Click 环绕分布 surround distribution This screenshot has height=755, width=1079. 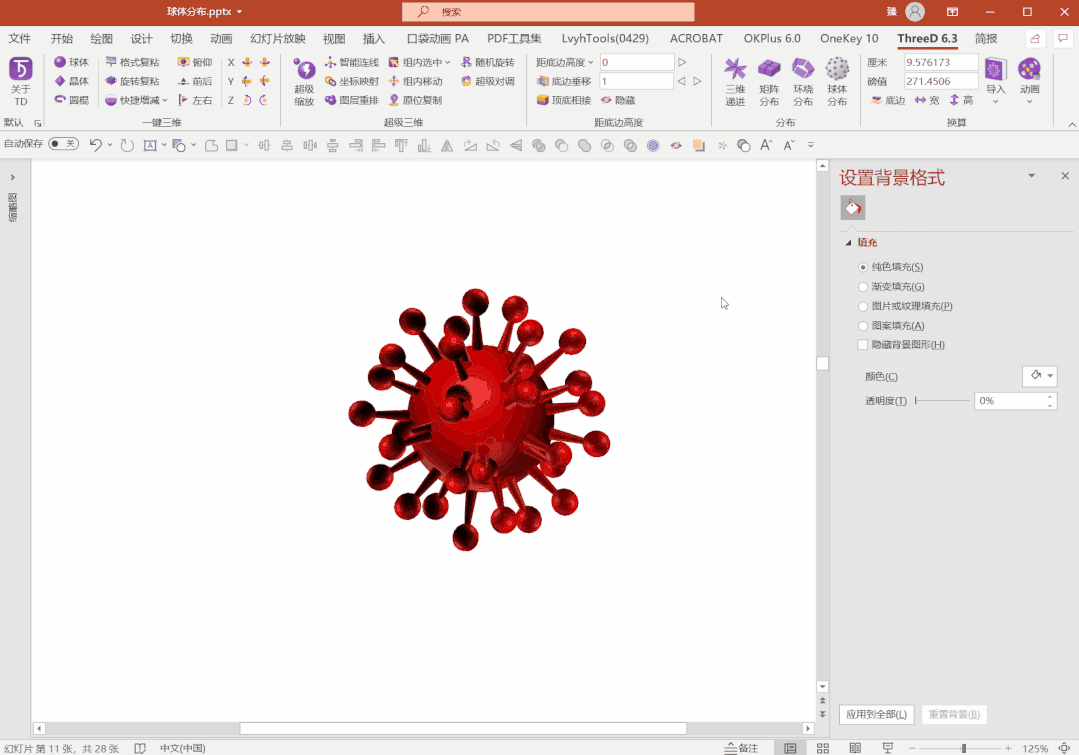[x=802, y=82]
